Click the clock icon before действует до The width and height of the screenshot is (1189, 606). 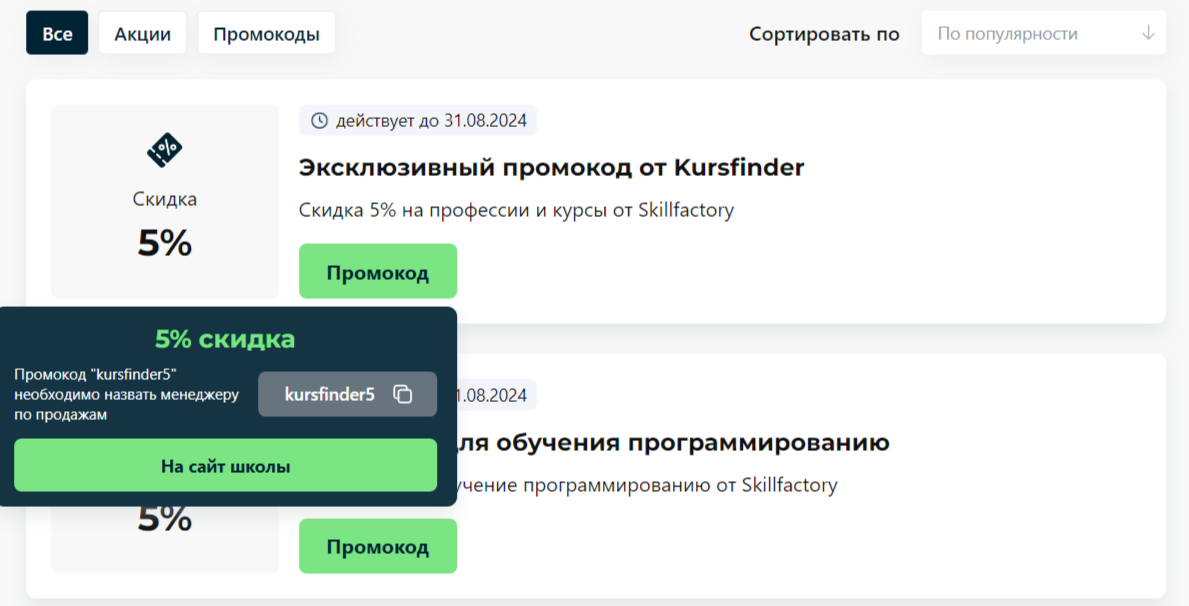click(x=319, y=121)
